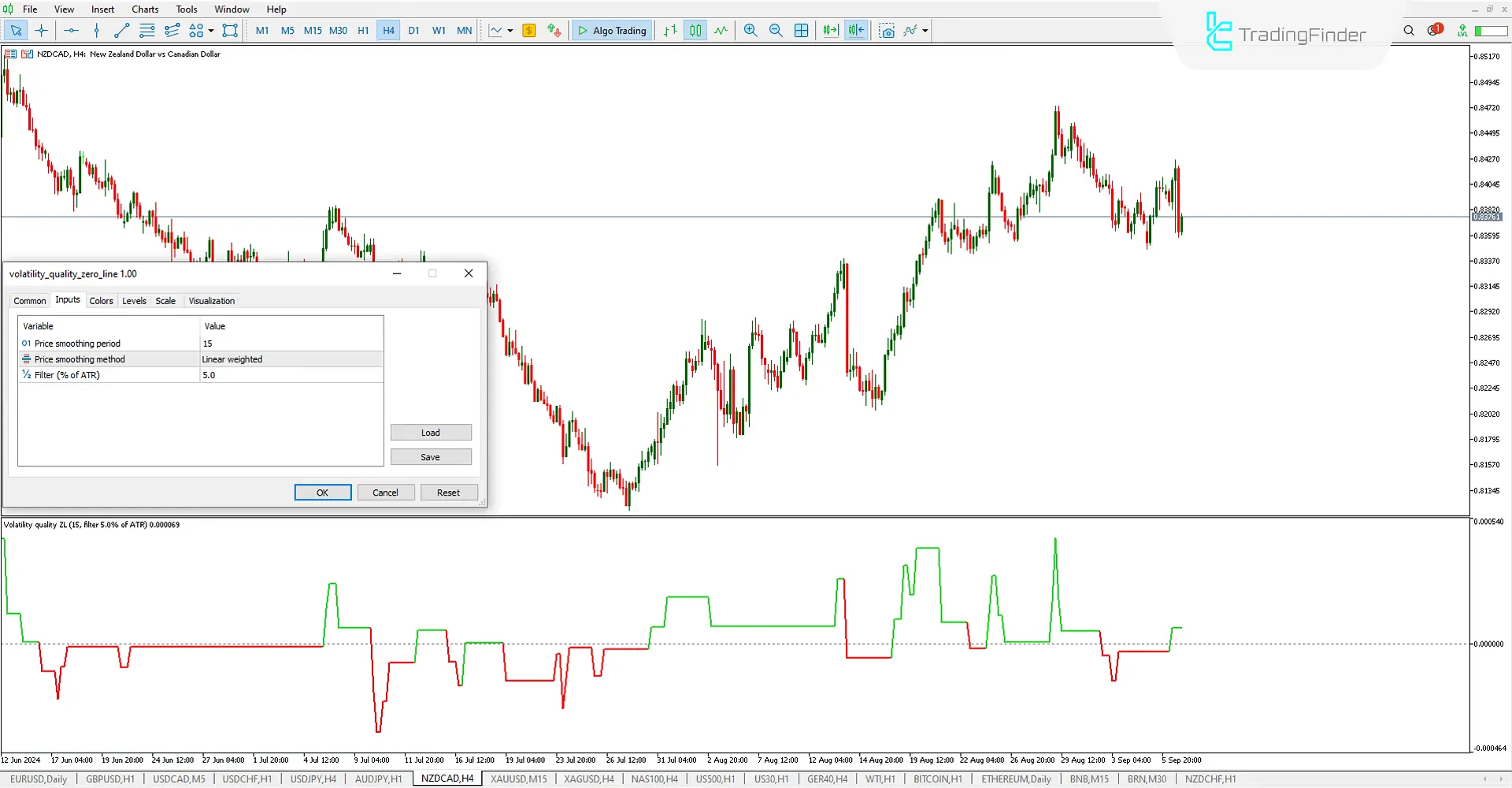Save the indicator settings

click(x=431, y=456)
